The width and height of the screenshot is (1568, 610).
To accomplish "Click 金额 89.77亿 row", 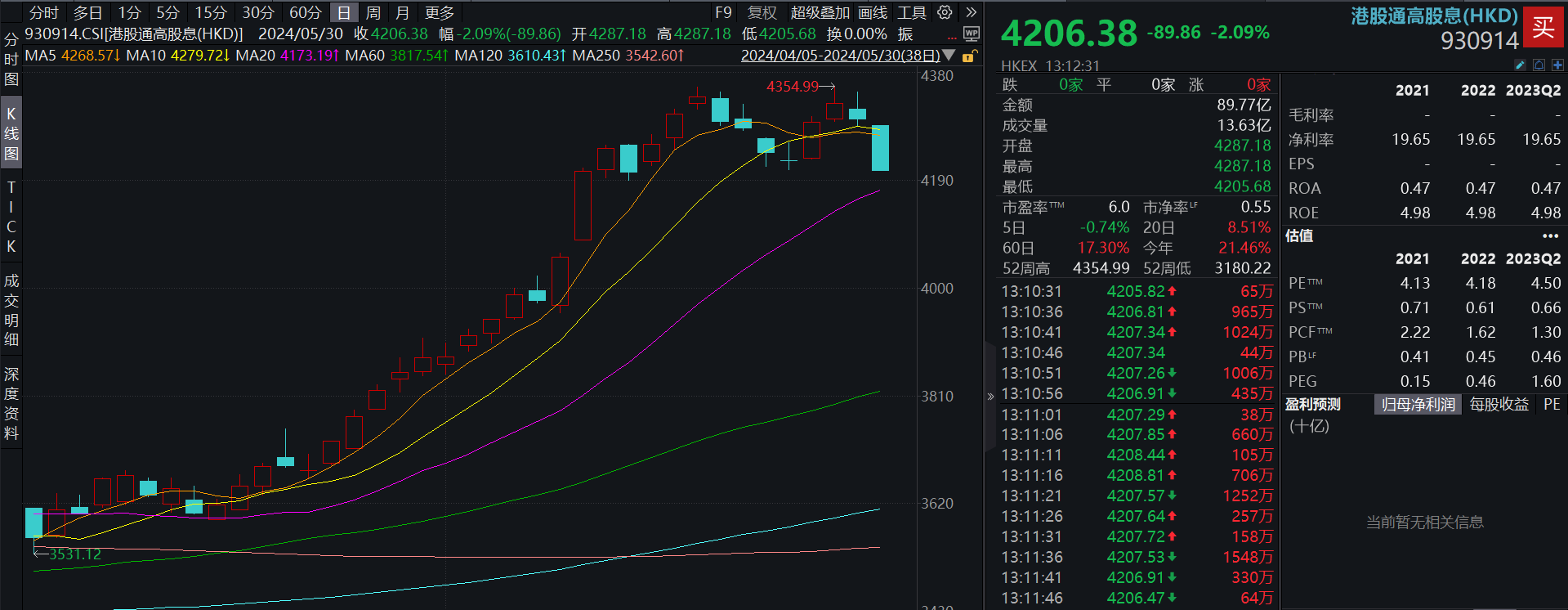I will pos(1137,105).
